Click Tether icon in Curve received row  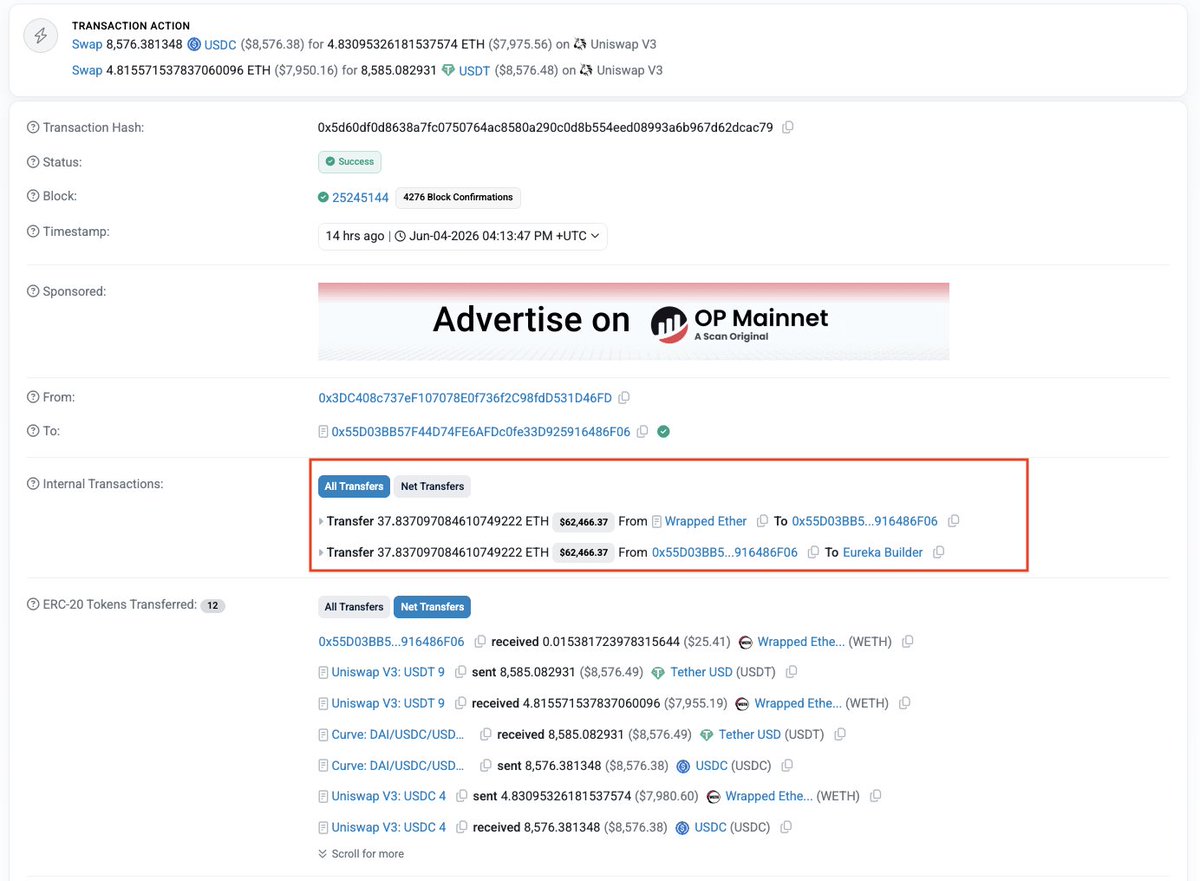pos(707,735)
